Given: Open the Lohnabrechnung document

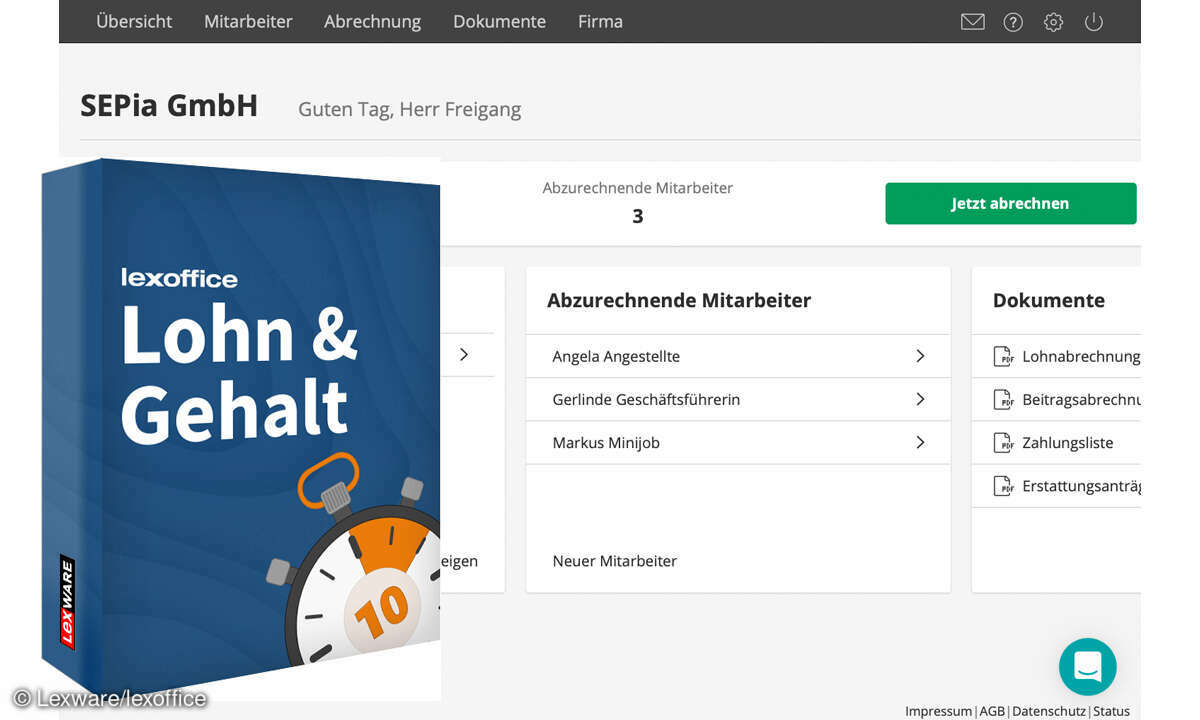Looking at the screenshot, I should tap(1081, 356).
